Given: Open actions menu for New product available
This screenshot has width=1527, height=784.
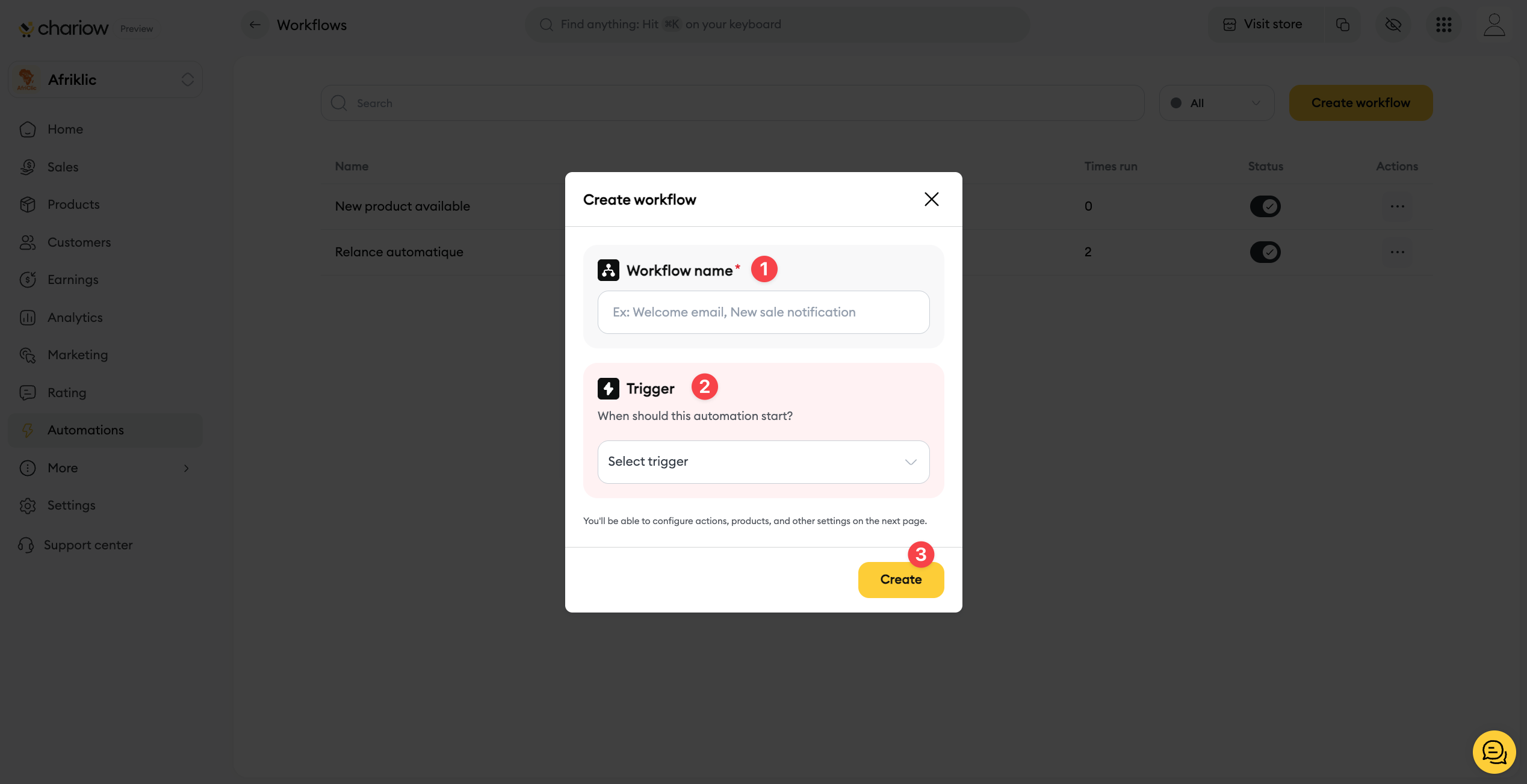Looking at the screenshot, I should 1397,206.
